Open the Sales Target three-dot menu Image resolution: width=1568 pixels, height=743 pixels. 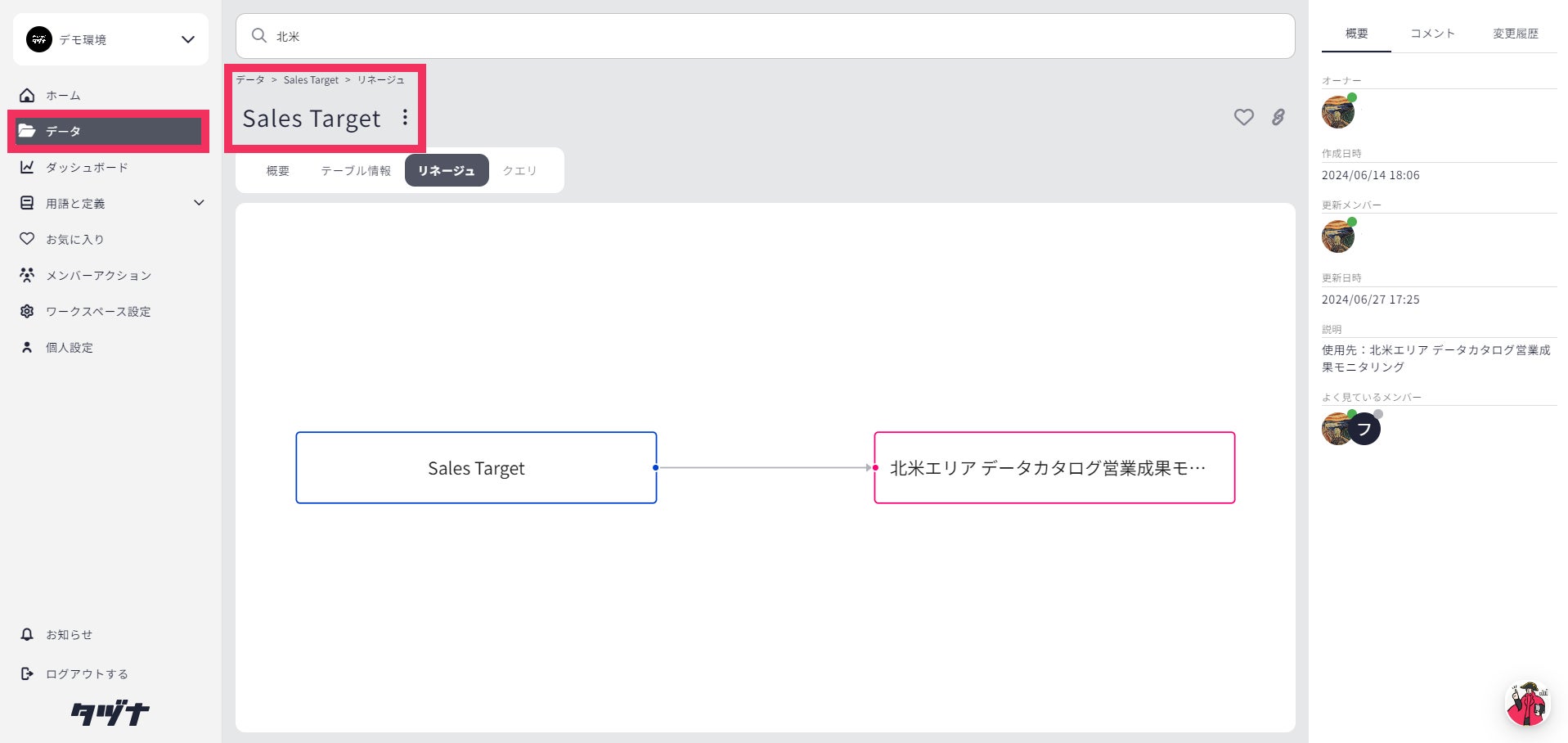[x=405, y=118]
